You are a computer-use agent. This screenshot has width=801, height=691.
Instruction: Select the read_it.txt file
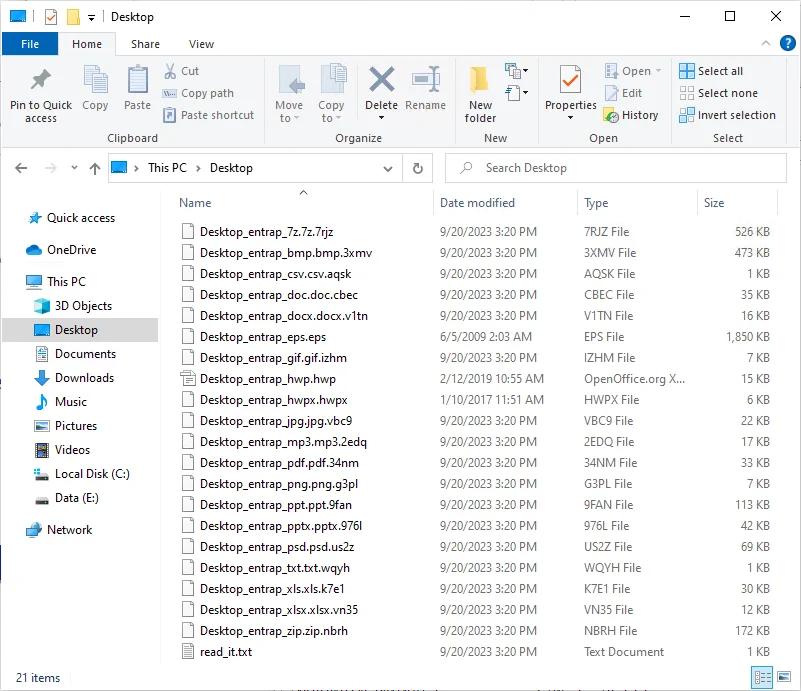(226, 652)
